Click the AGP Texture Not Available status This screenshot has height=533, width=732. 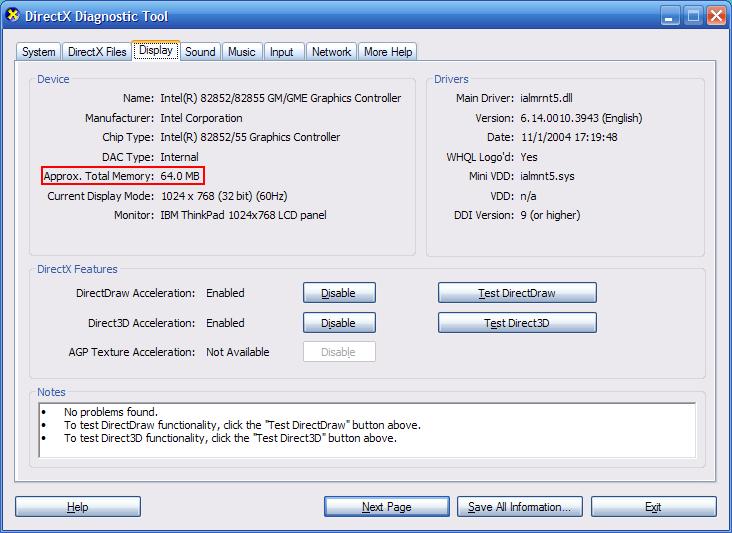click(x=238, y=352)
